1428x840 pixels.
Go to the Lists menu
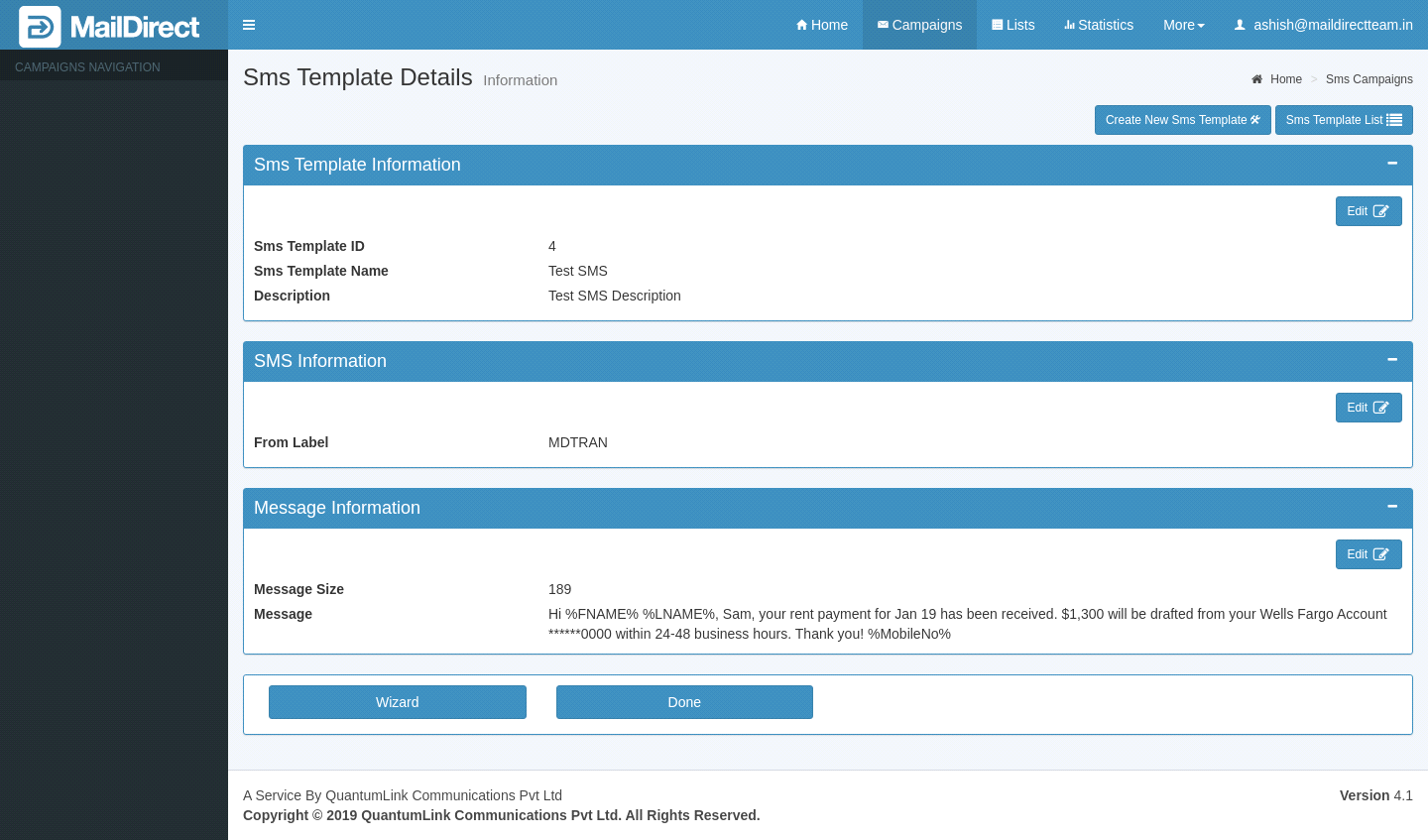(1012, 25)
